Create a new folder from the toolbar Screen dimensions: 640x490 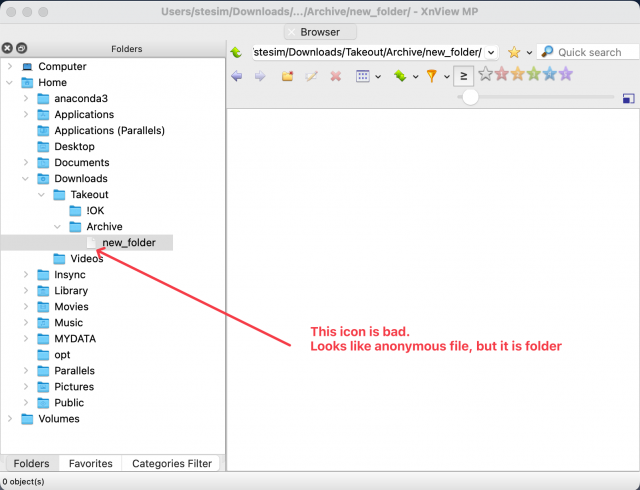[287, 76]
